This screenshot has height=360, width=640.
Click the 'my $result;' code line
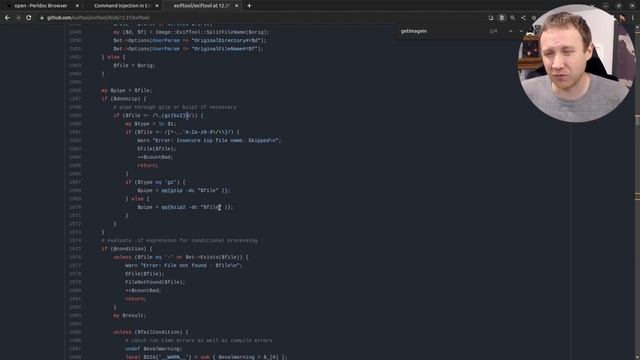tap(129, 316)
